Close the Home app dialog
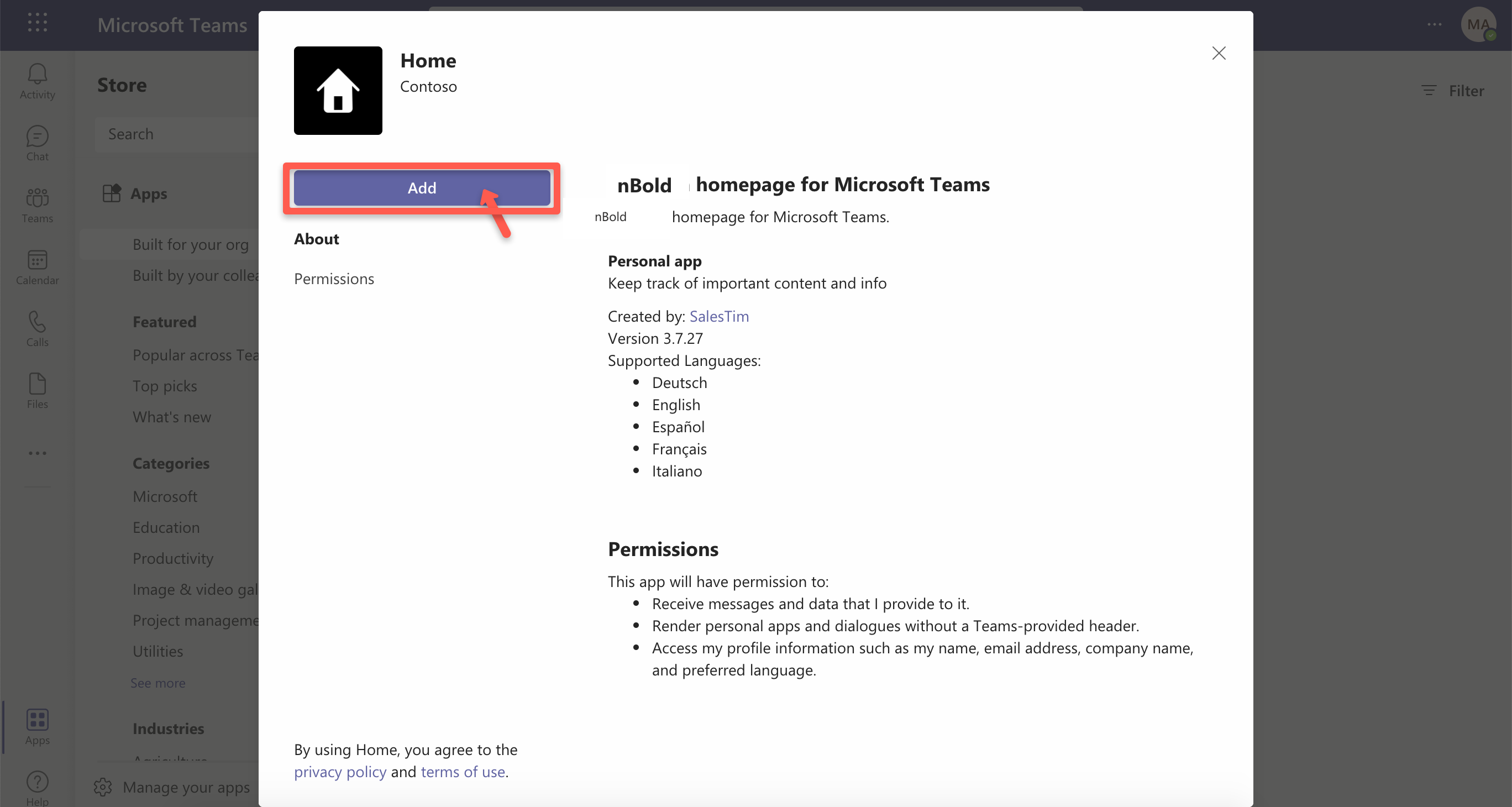Viewport: 1512px width, 807px height. [1219, 54]
